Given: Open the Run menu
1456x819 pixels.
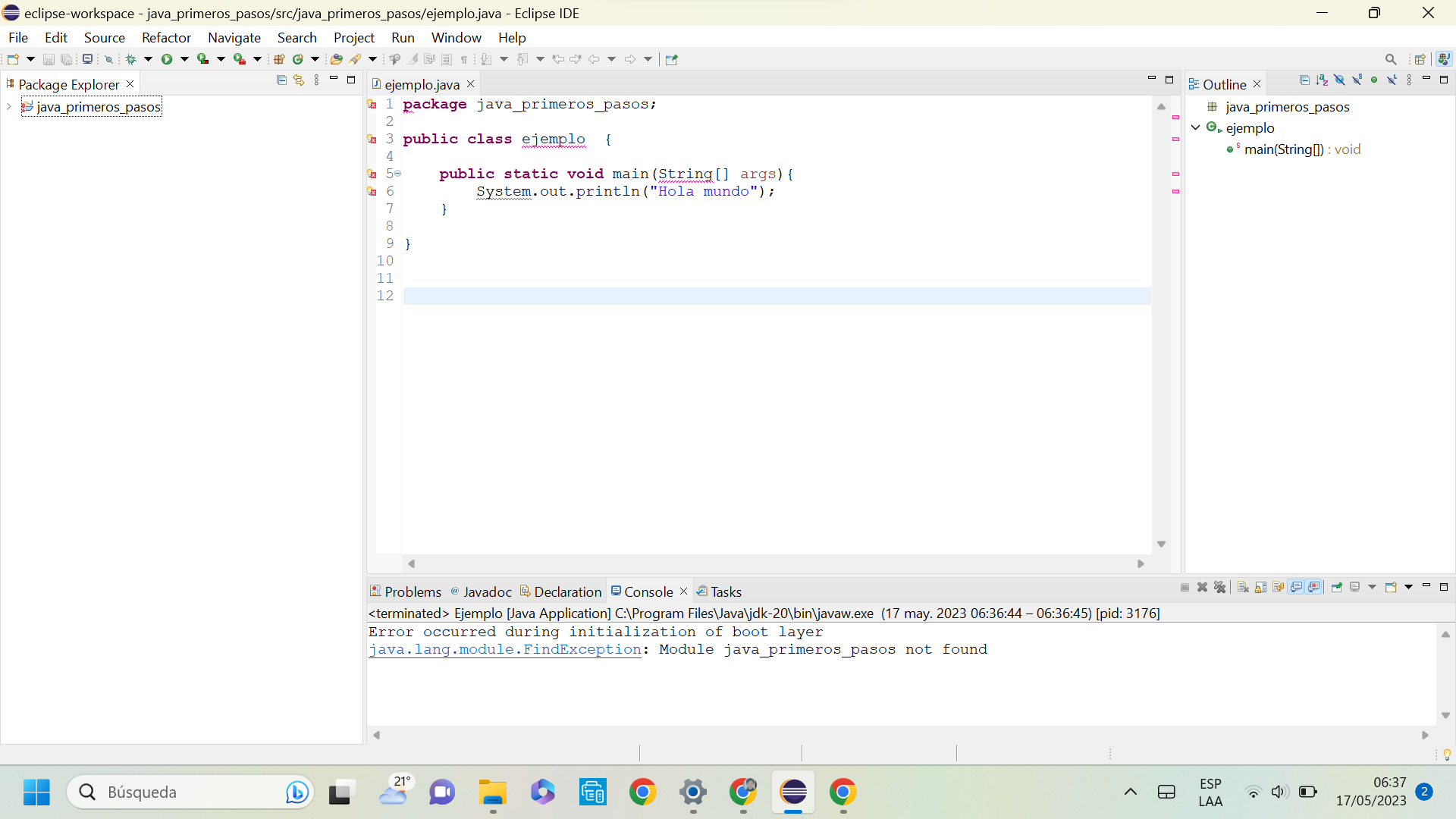Looking at the screenshot, I should click(402, 37).
